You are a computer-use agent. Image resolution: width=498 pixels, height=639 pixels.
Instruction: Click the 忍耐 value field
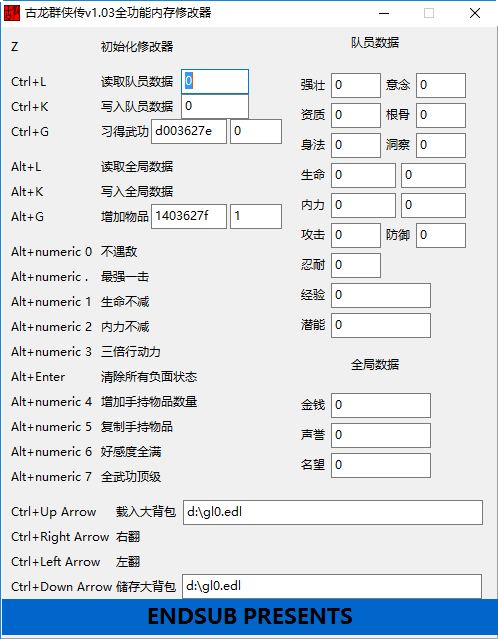[x=356, y=265]
